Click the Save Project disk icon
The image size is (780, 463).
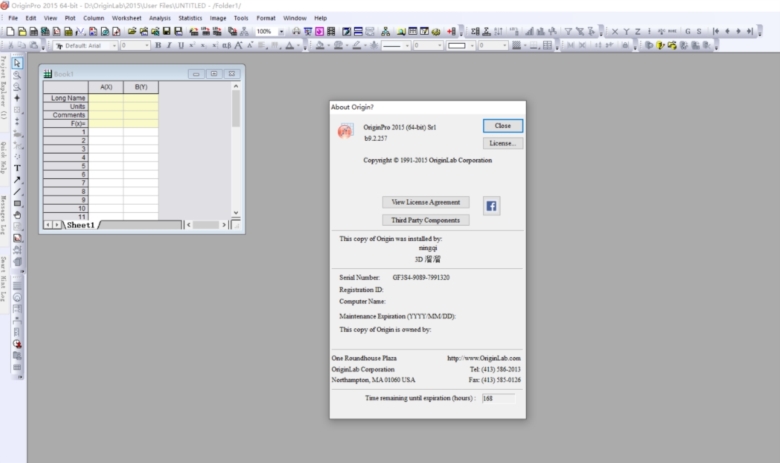tap(167, 31)
